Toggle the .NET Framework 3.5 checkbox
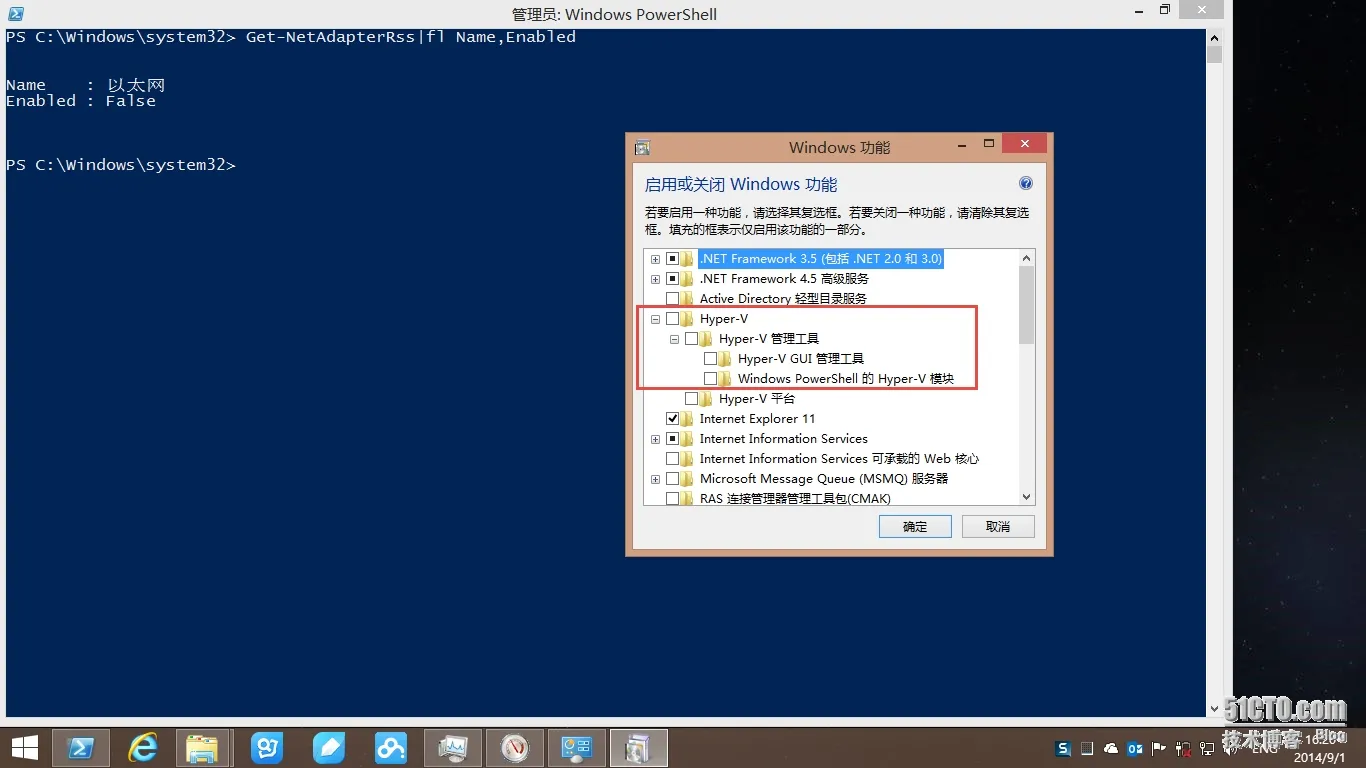This screenshot has height=768, width=1366. click(x=672, y=259)
